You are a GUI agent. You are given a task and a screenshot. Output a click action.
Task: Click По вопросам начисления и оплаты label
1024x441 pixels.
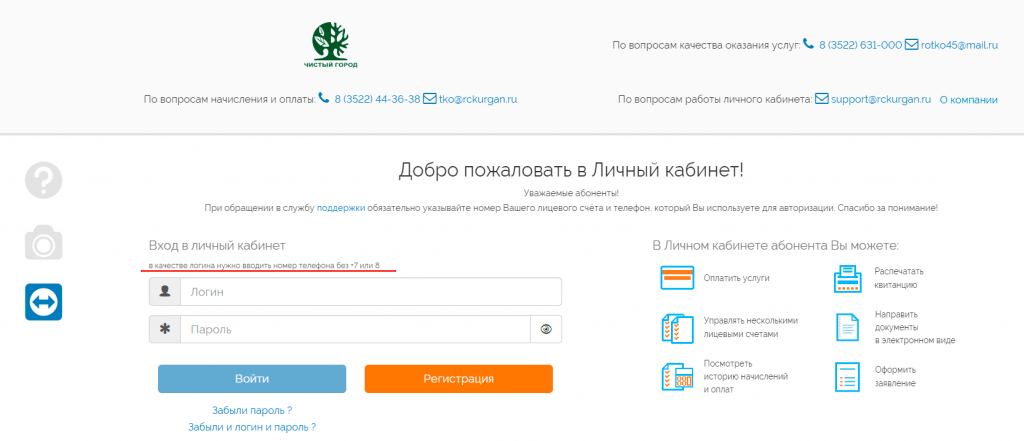click(230, 100)
